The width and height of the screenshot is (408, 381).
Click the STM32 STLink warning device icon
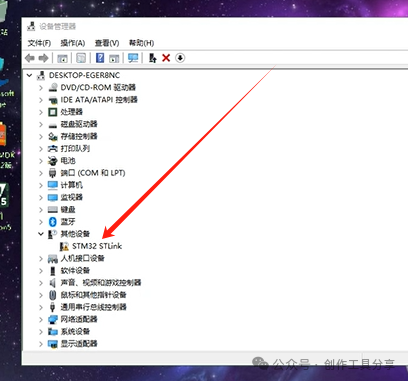tap(64, 246)
